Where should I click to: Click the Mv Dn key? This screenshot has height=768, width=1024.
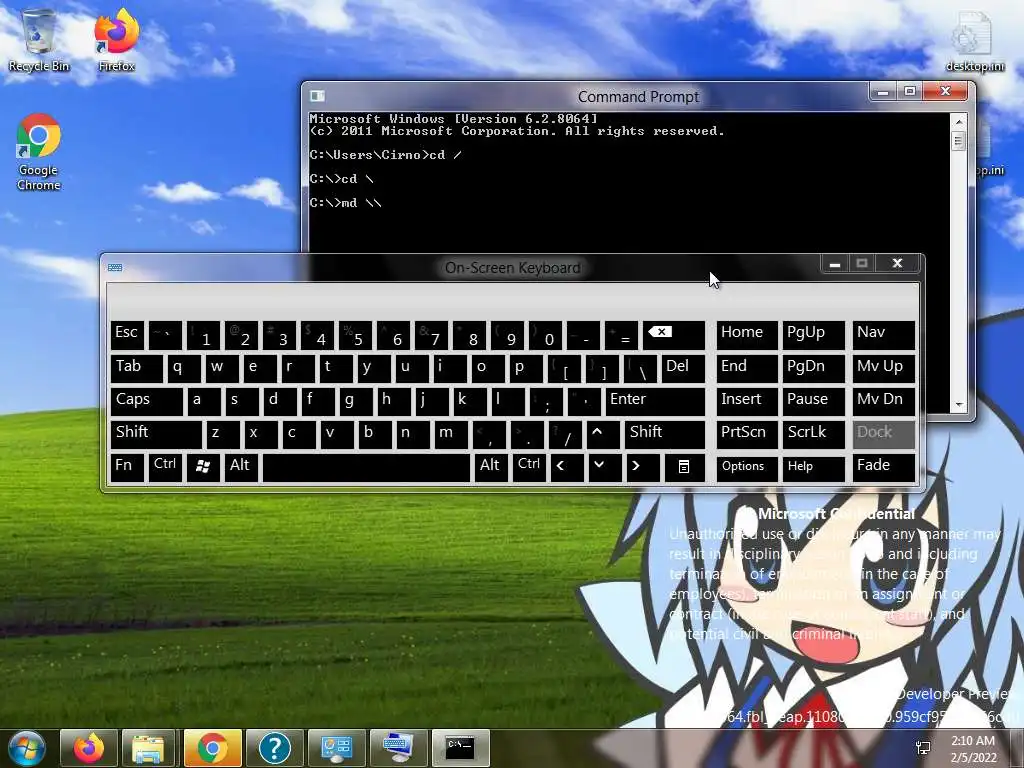[x=884, y=400]
